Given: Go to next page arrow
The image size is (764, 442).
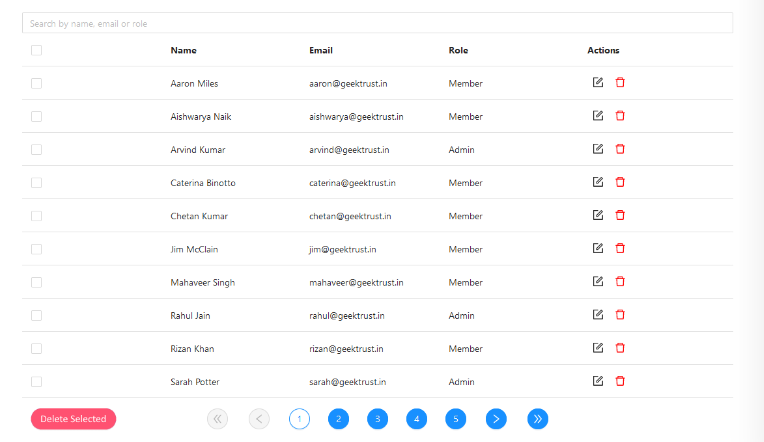Looking at the screenshot, I should coord(496,419).
